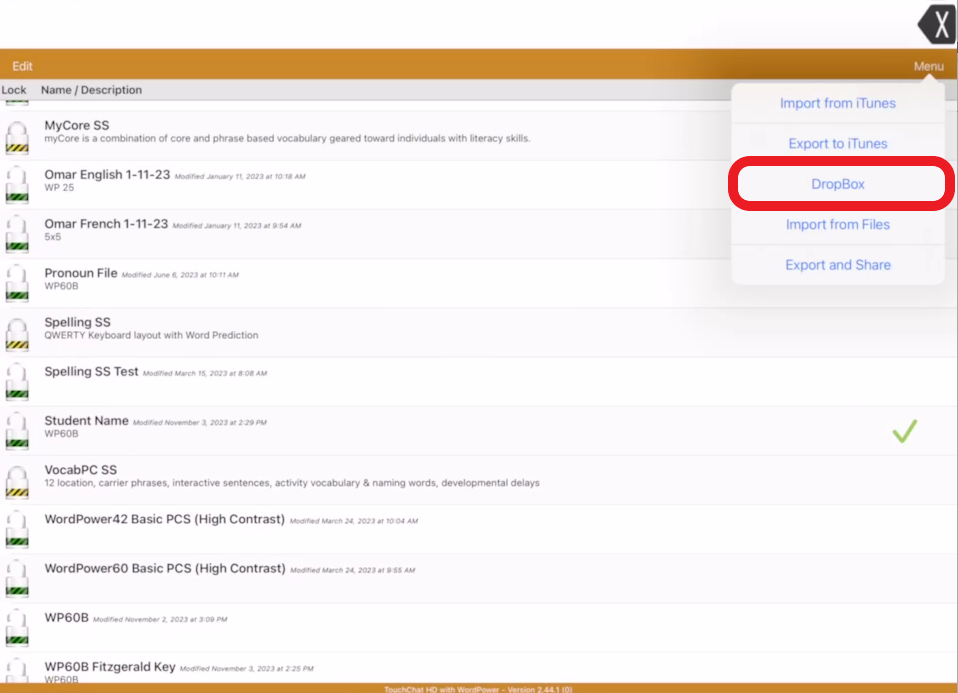Screen dimensions: 958x693
Task: Select WordPower42 Basic PCS (High Contrast)
Action: pos(479,529)
